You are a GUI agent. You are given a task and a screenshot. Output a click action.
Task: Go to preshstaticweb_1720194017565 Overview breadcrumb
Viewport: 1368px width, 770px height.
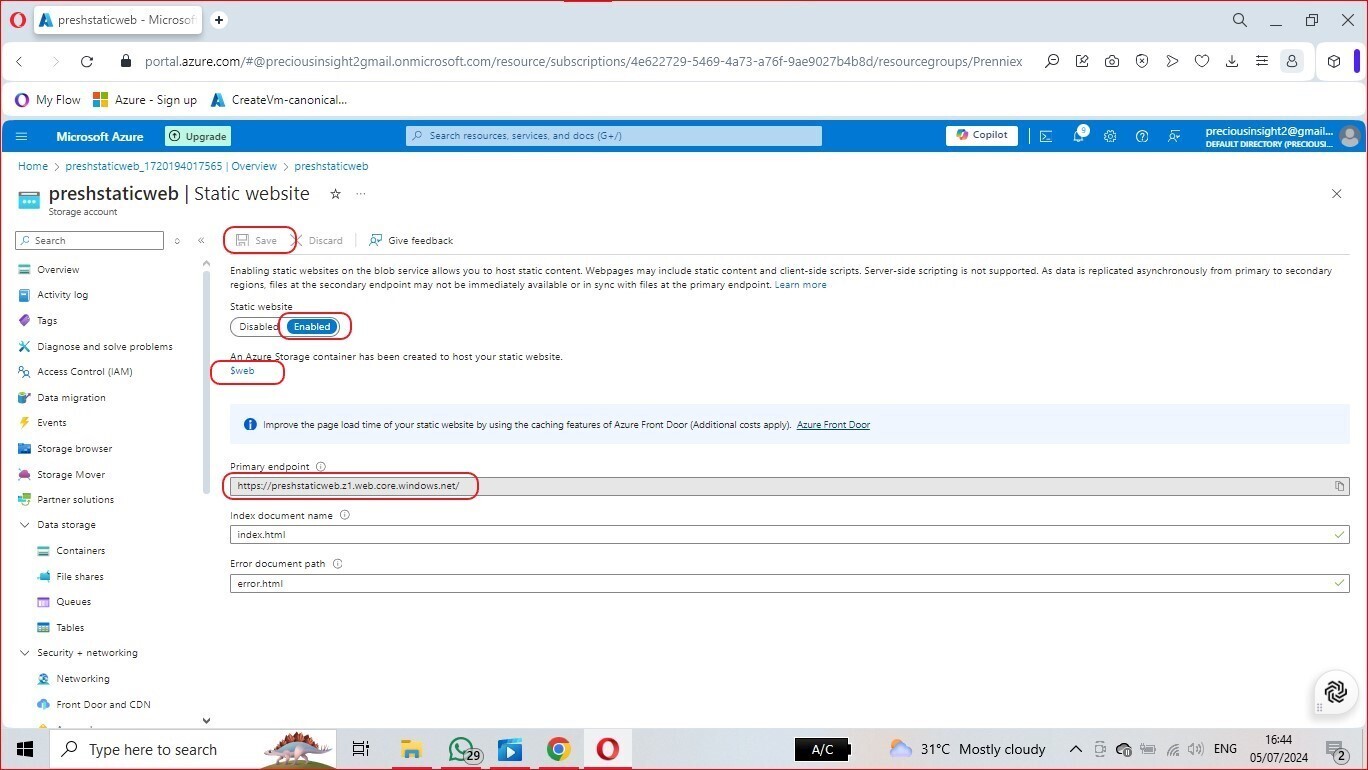click(x=171, y=166)
